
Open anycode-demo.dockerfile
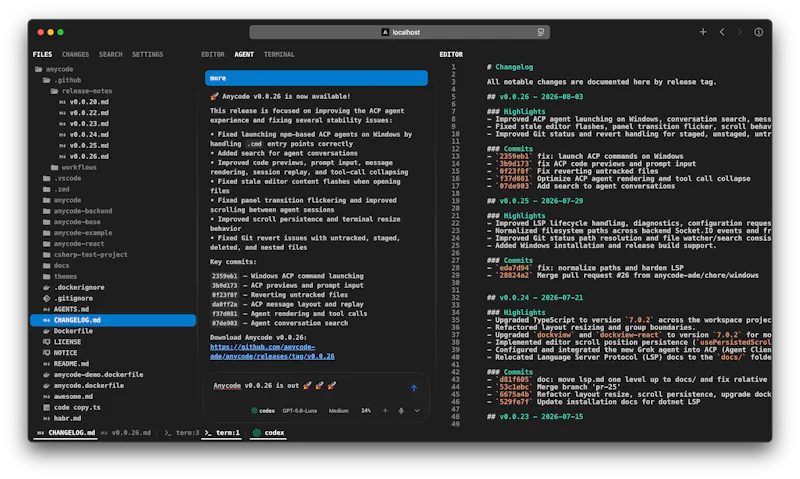[93, 375]
